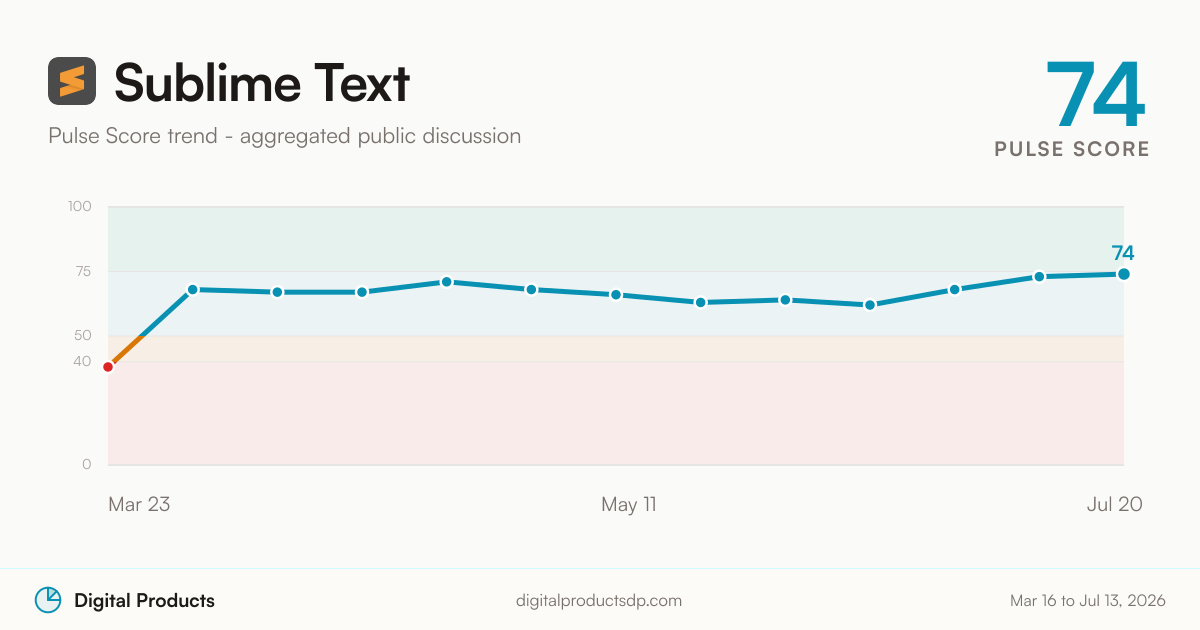This screenshot has width=1200, height=630.
Task: Click the May 11 axis label
Action: point(629,504)
